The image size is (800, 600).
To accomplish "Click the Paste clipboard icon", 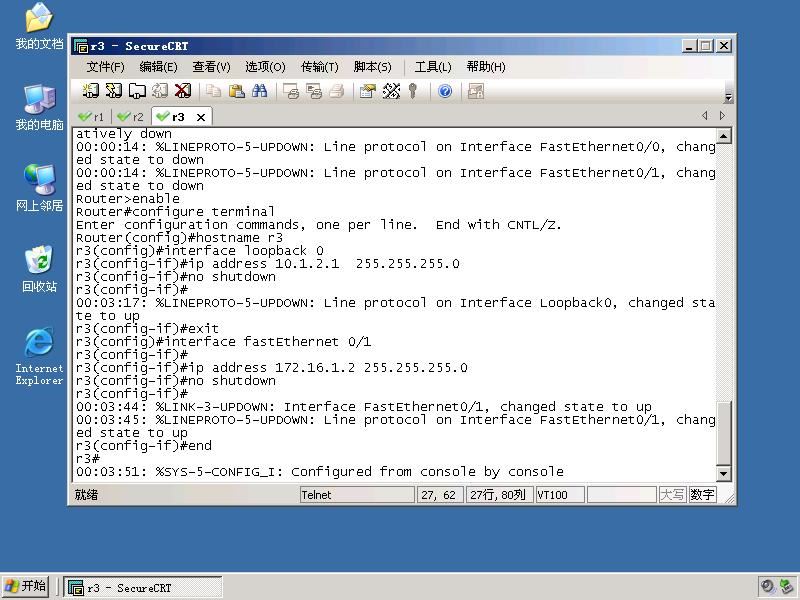I will tap(236, 91).
